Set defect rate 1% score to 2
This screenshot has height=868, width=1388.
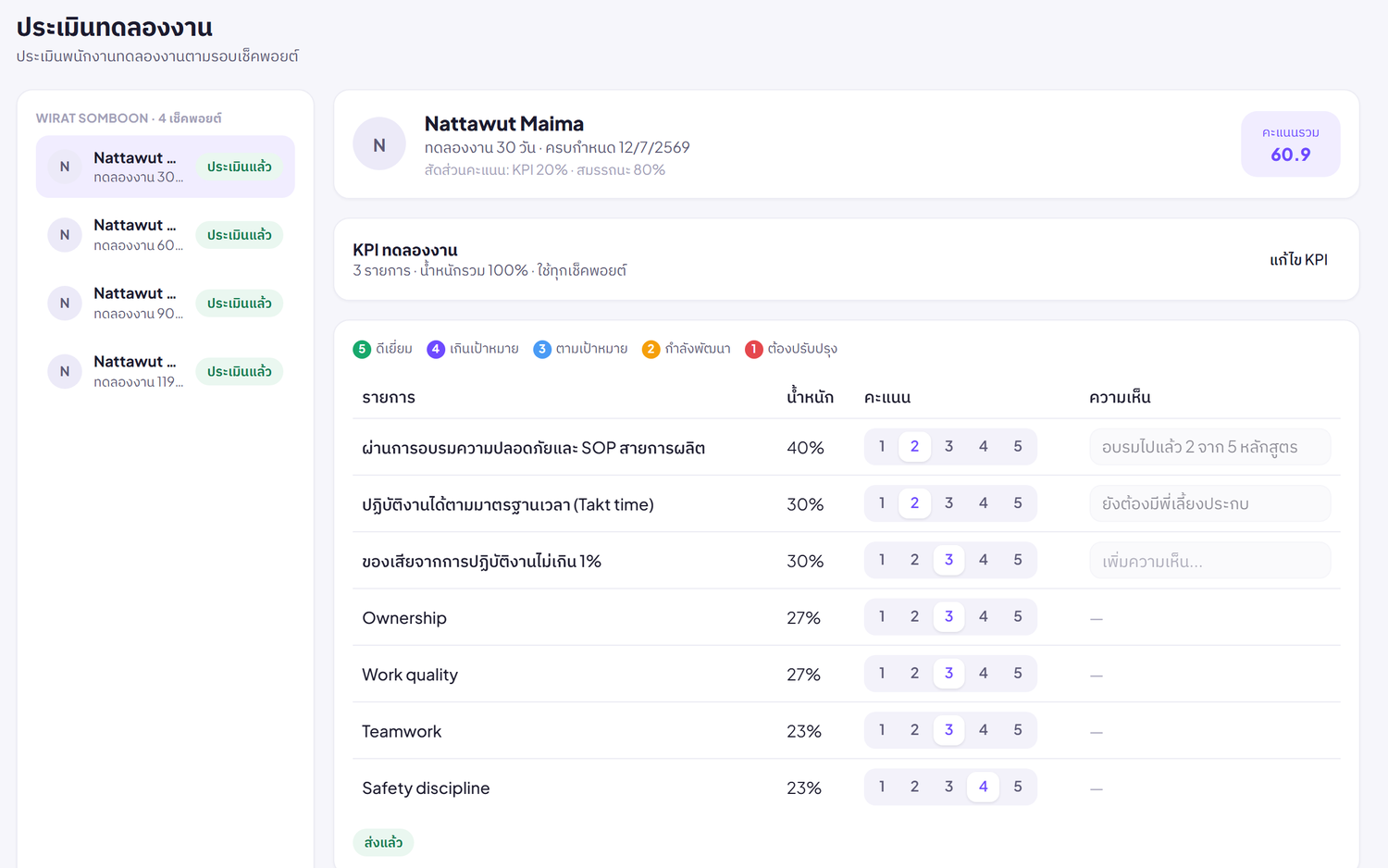coord(914,560)
